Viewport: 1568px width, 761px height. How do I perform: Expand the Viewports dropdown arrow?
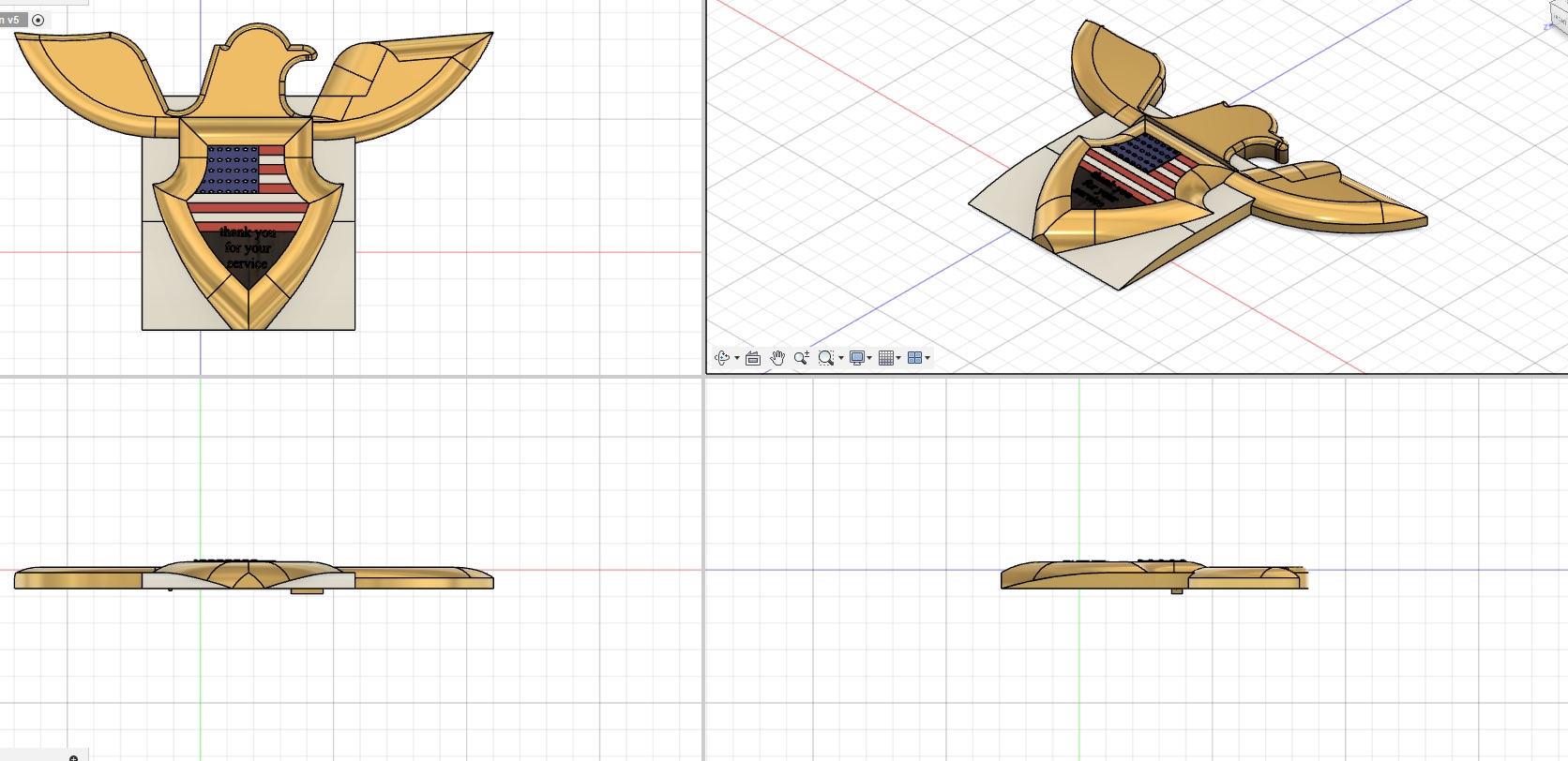point(927,358)
